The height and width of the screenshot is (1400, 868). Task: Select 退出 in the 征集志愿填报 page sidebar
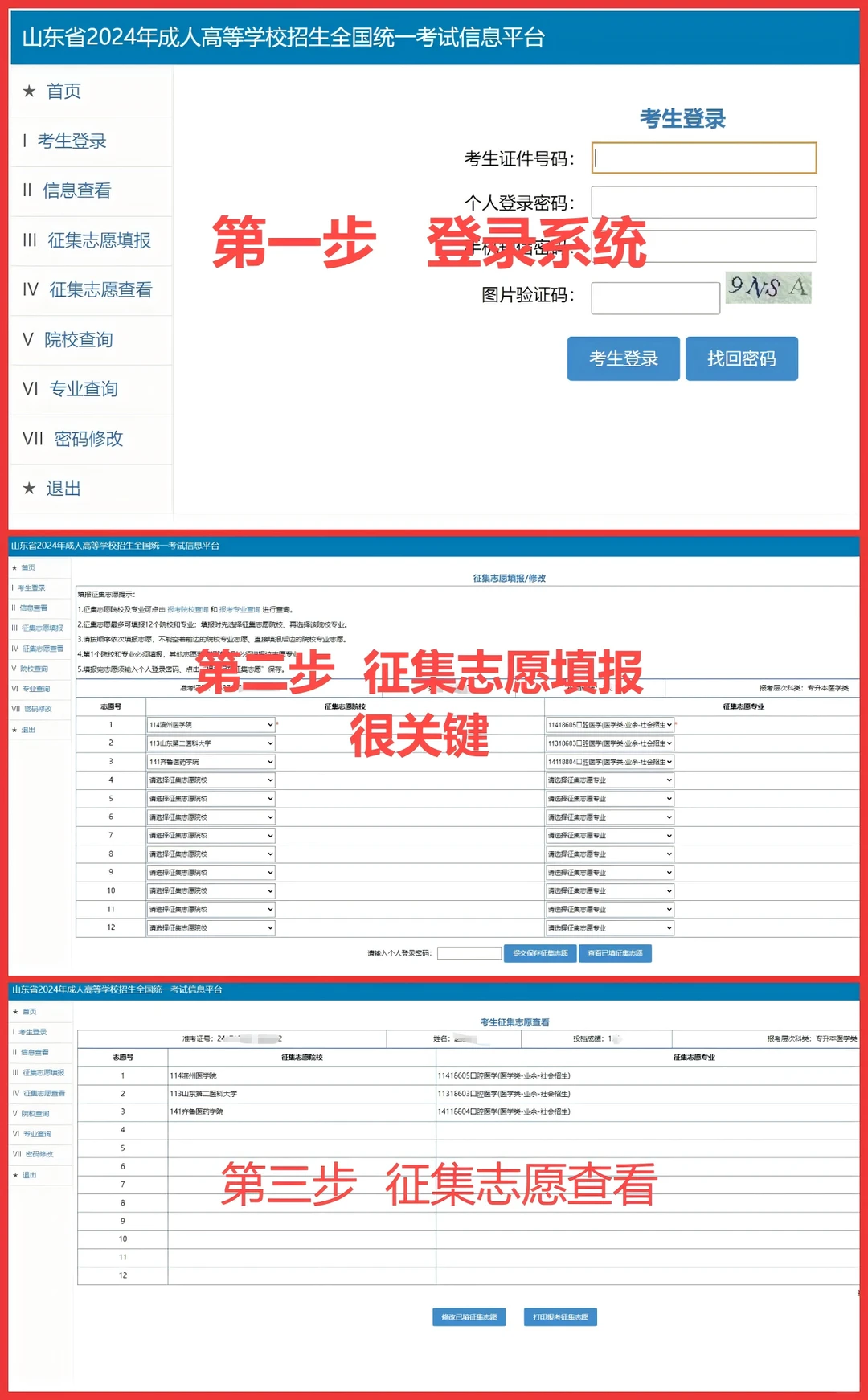28,730
